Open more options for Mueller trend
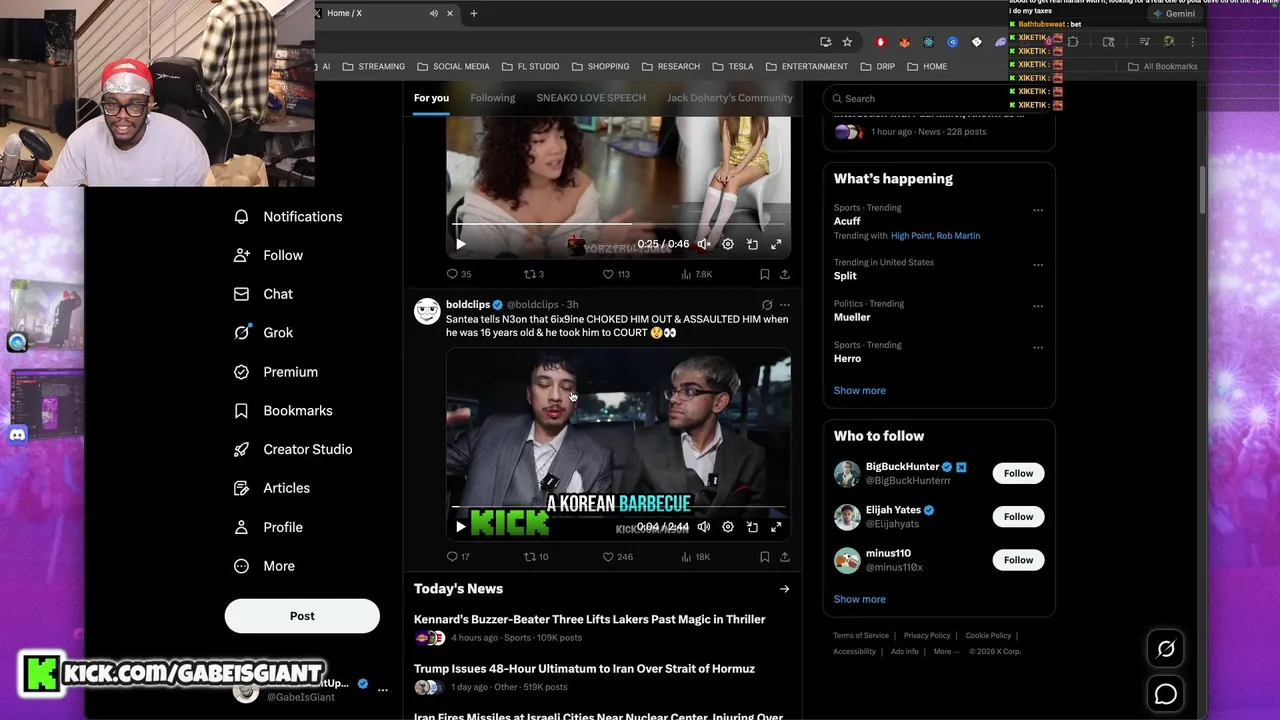Image resolution: width=1280 pixels, height=720 pixels. coord(1038,307)
